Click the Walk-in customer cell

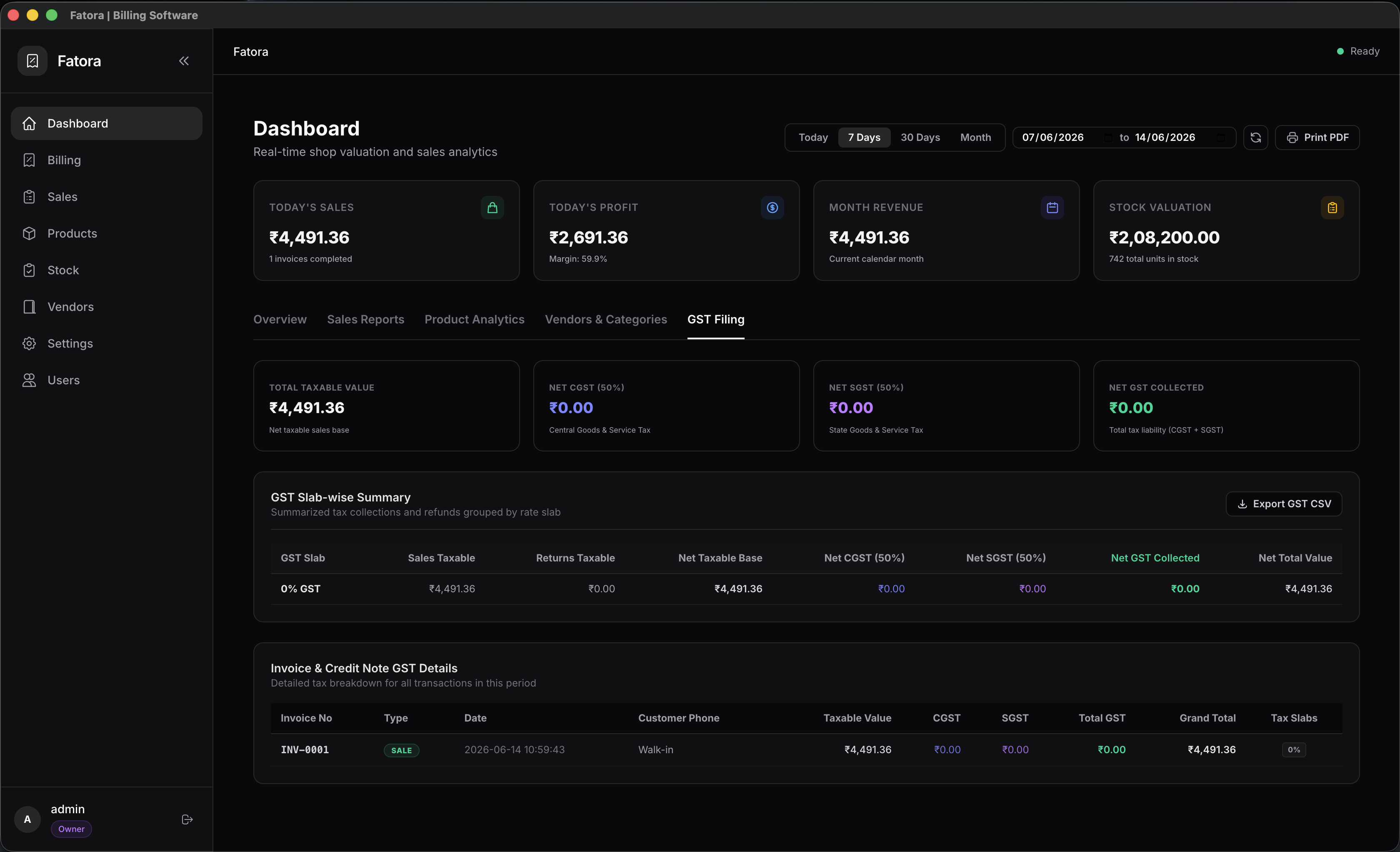(656, 750)
